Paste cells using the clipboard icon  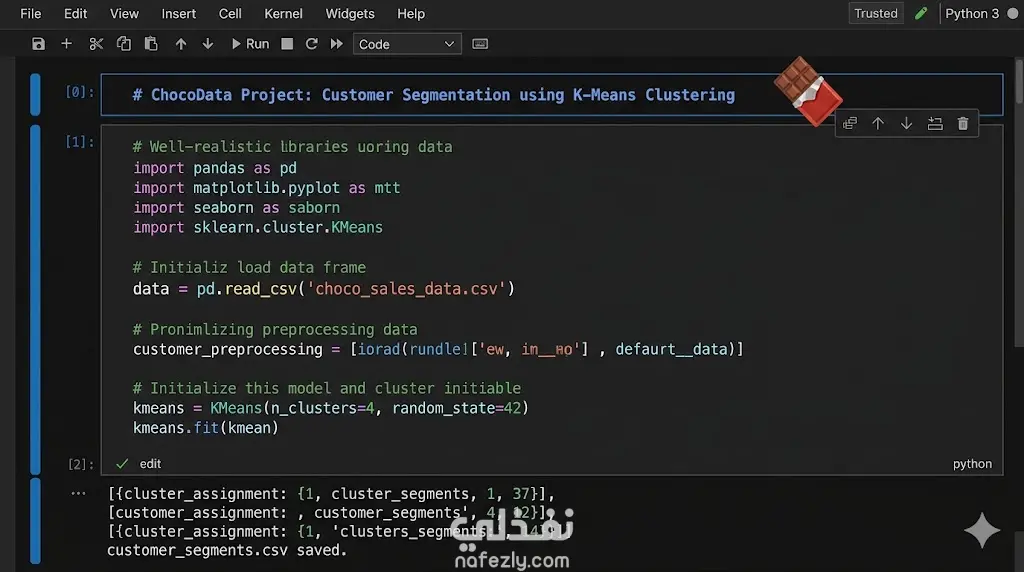tap(151, 44)
